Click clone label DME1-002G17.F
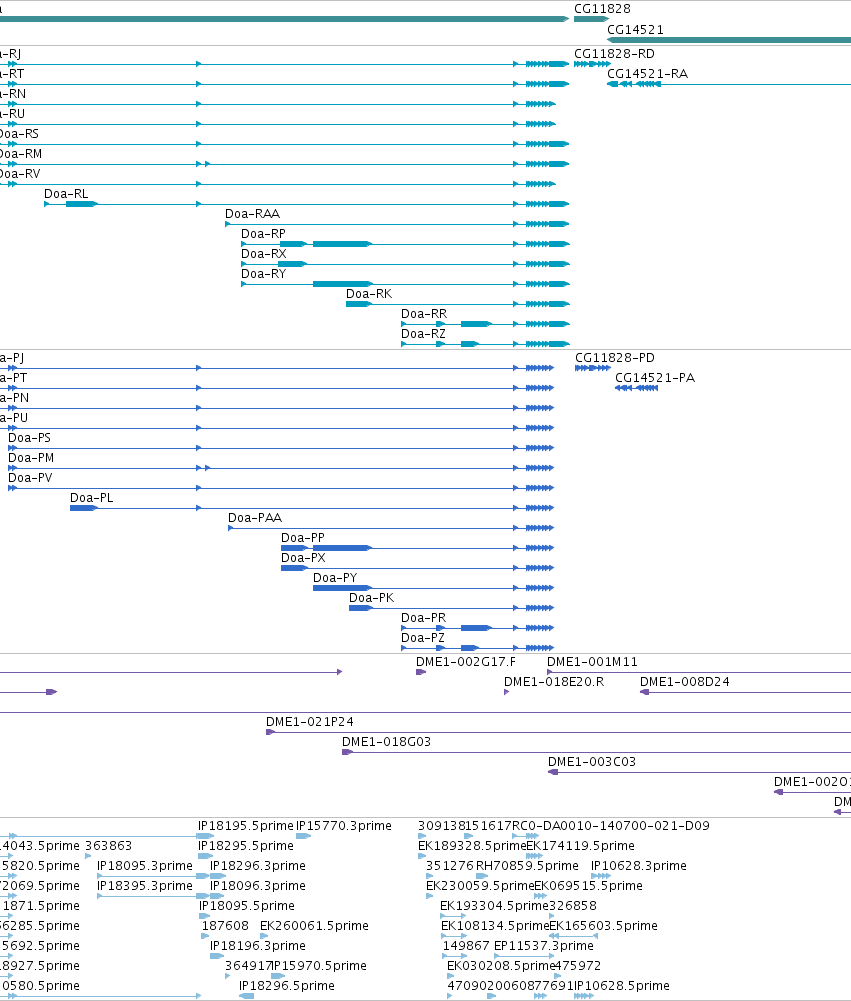The image size is (851, 1001). coord(466,662)
